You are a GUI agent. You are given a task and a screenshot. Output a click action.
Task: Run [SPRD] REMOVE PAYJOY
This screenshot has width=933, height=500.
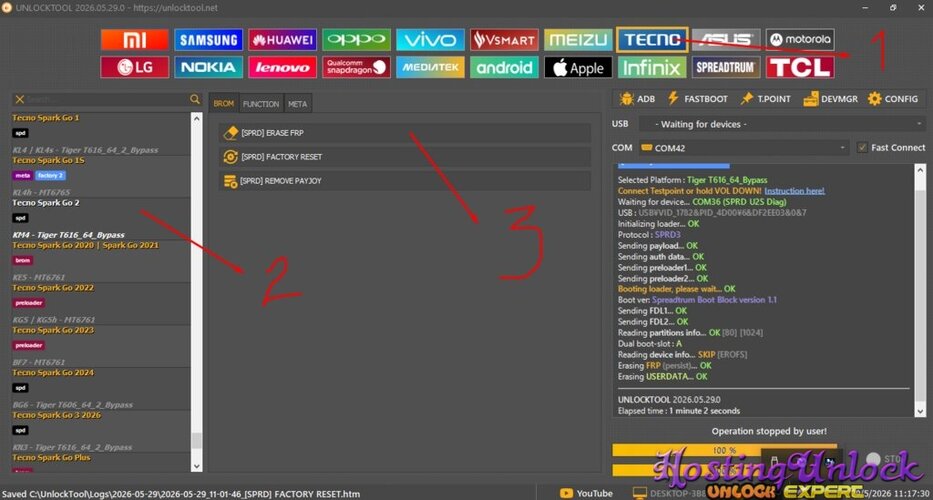pyautogui.click(x=405, y=180)
